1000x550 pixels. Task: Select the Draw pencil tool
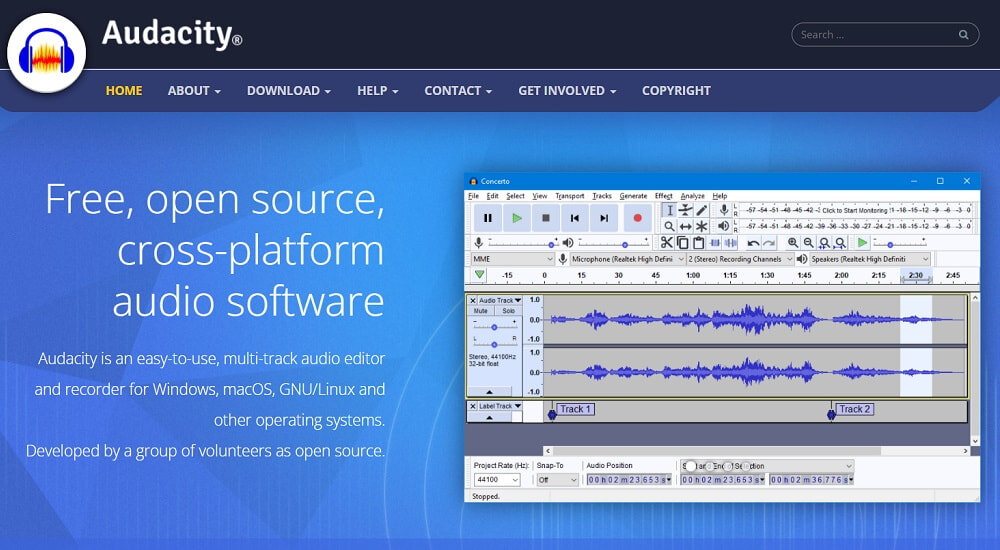702,210
